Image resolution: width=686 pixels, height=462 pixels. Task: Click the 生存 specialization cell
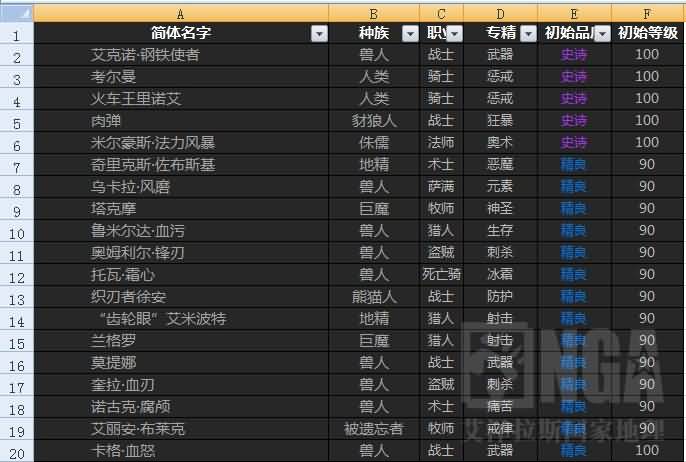tap(500, 231)
